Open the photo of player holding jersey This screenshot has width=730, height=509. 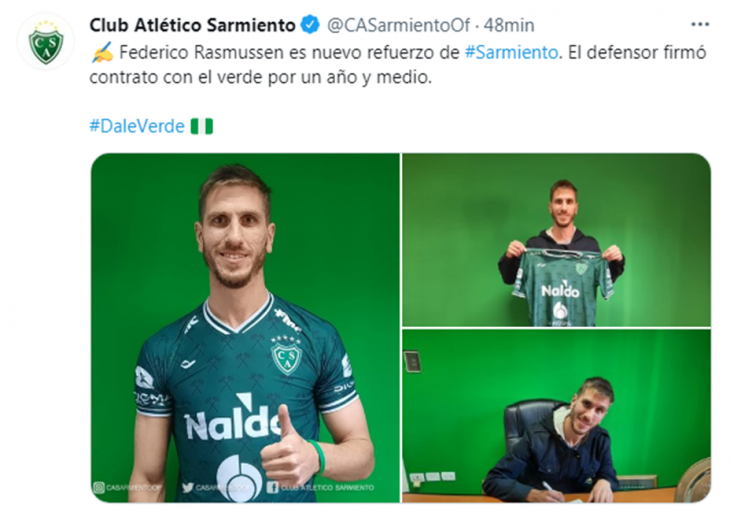point(556,240)
